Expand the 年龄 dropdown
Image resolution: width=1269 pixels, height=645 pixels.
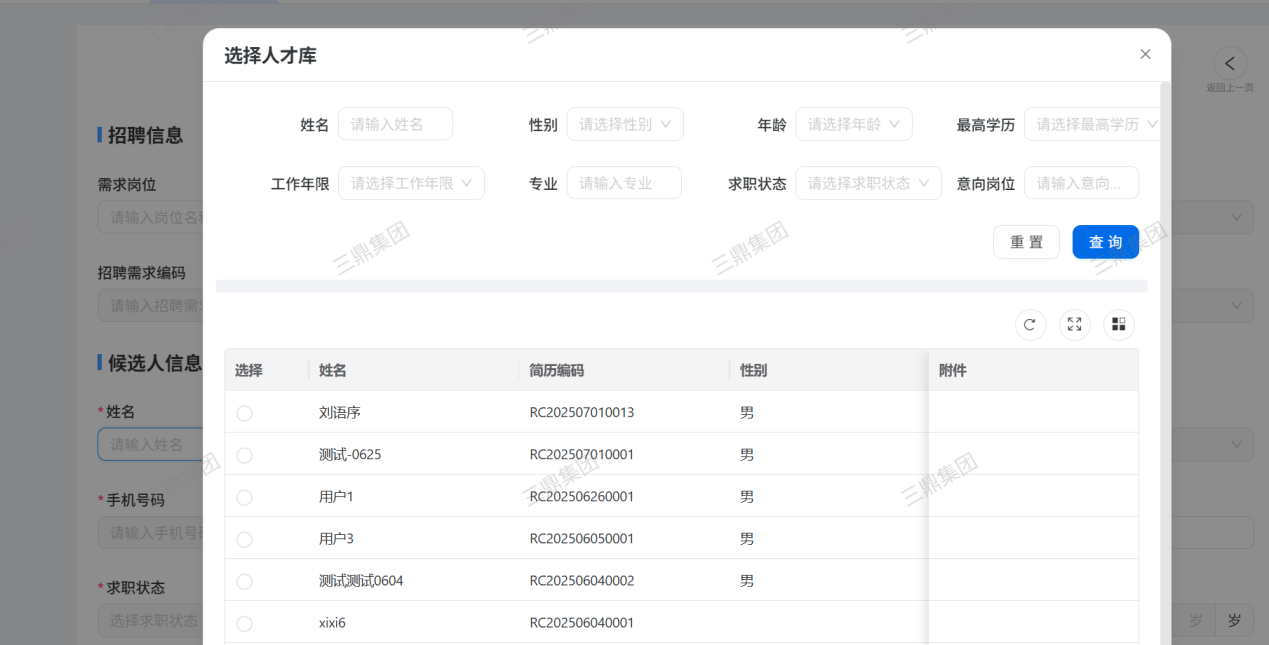pyautogui.click(x=853, y=124)
